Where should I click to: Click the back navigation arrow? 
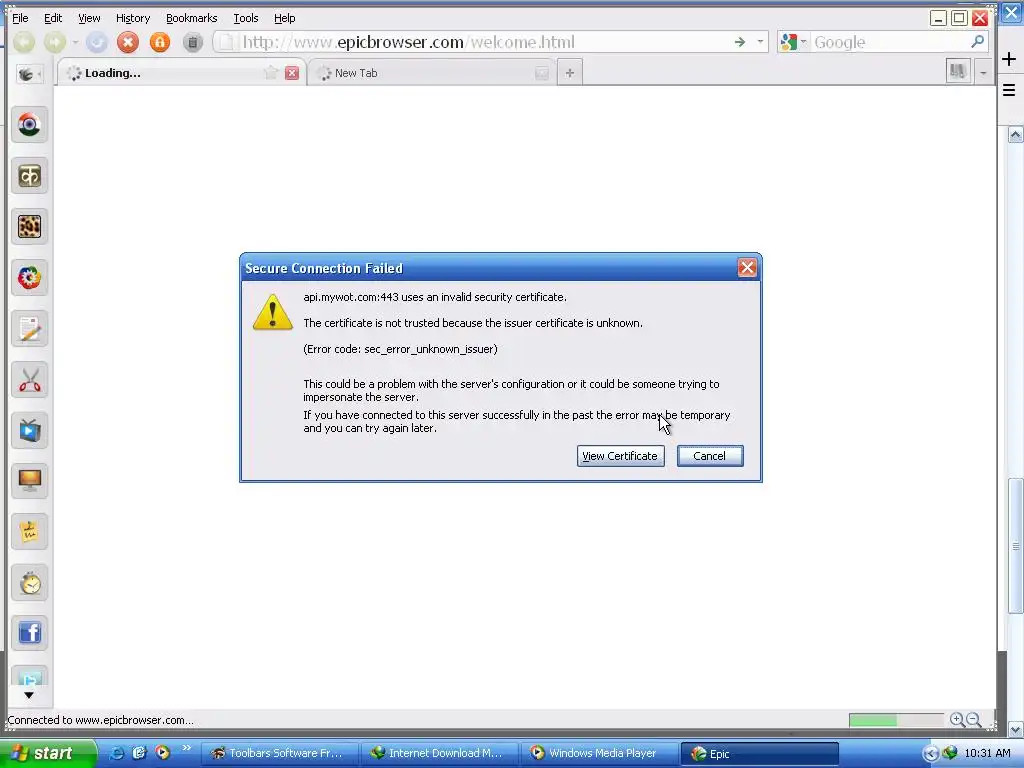pyautogui.click(x=24, y=42)
